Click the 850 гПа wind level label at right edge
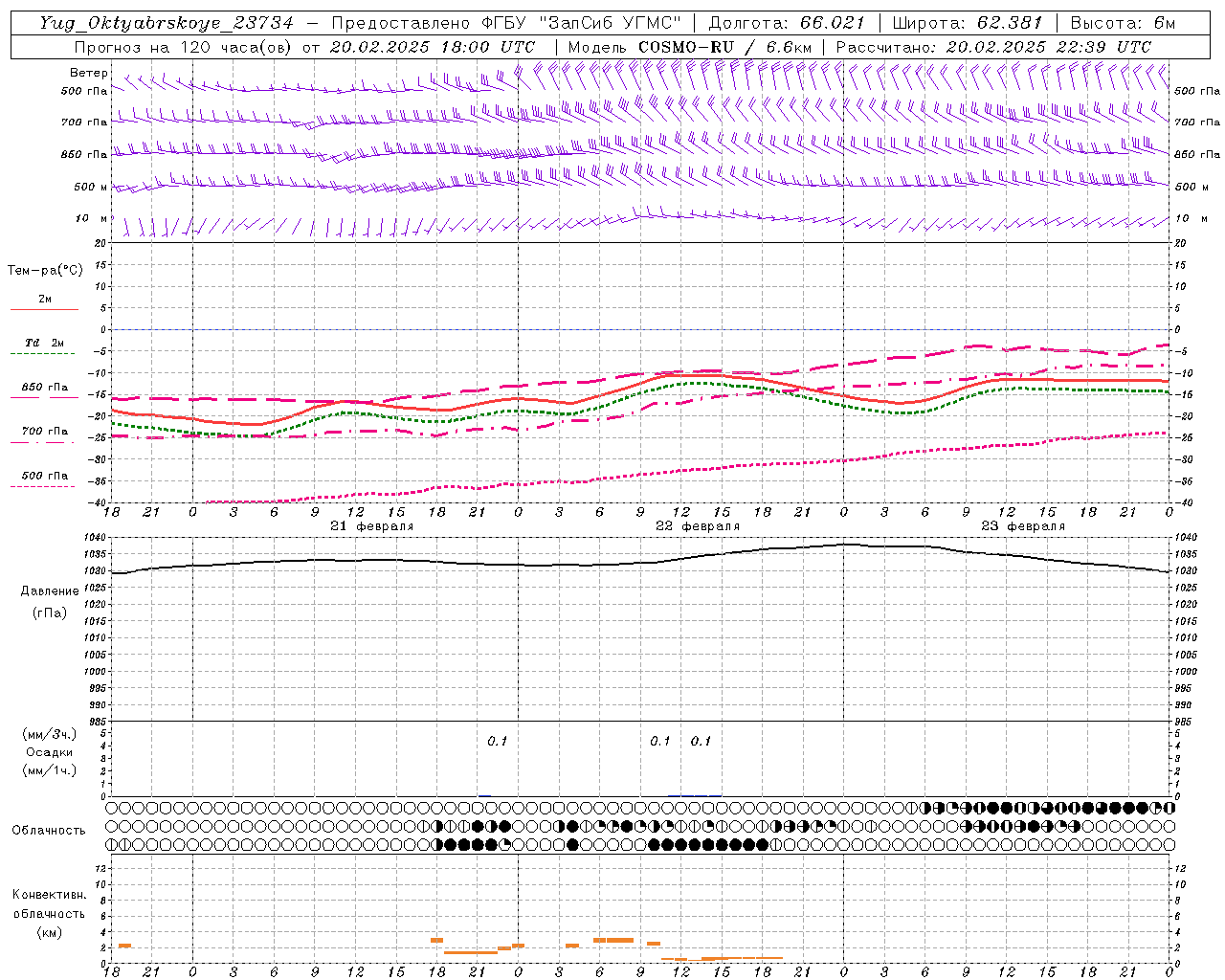 (x=1197, y=154)
